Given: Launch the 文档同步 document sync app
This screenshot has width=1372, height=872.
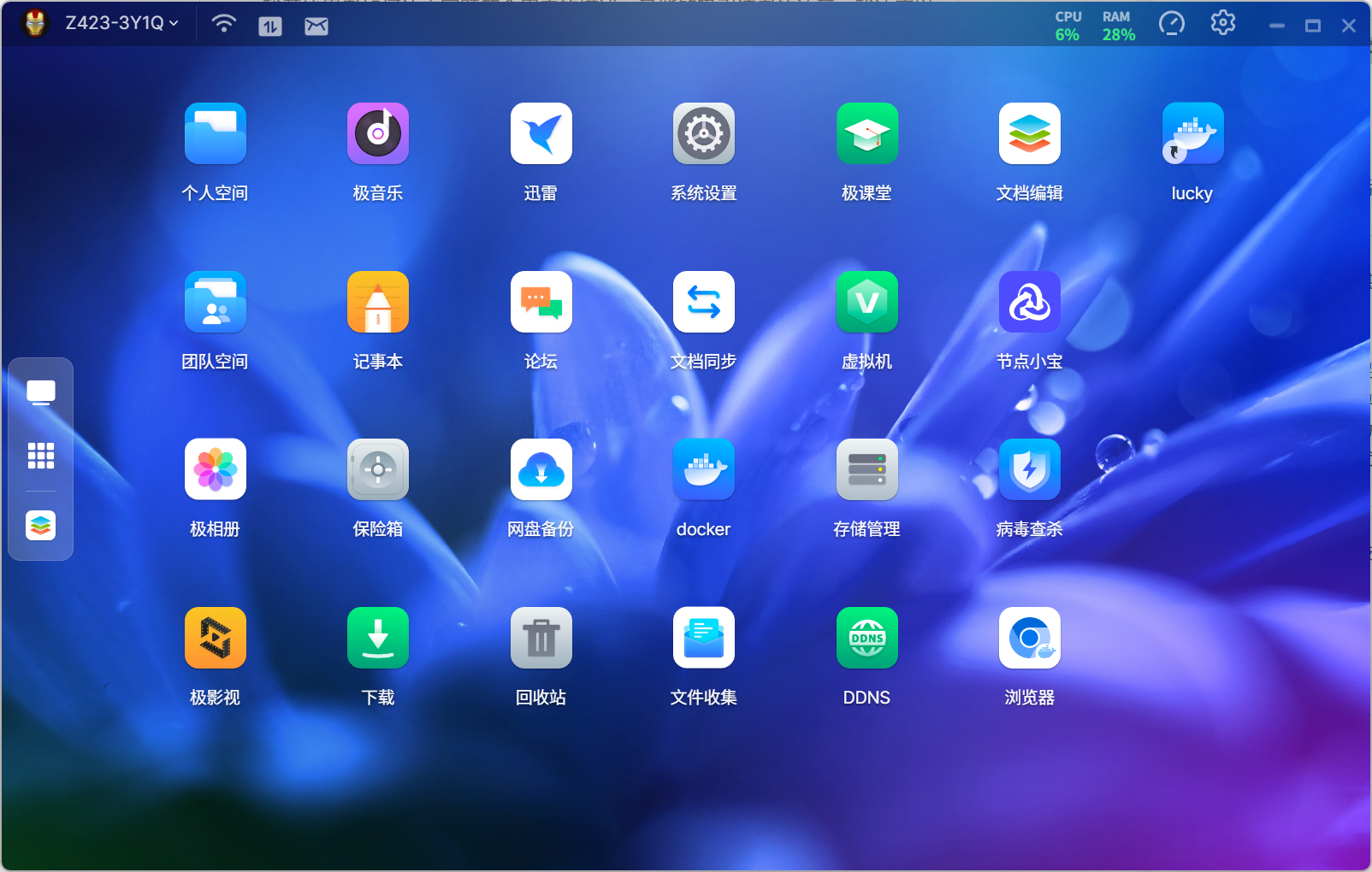Looking at the screenshot, I should (x=704, y=302).
